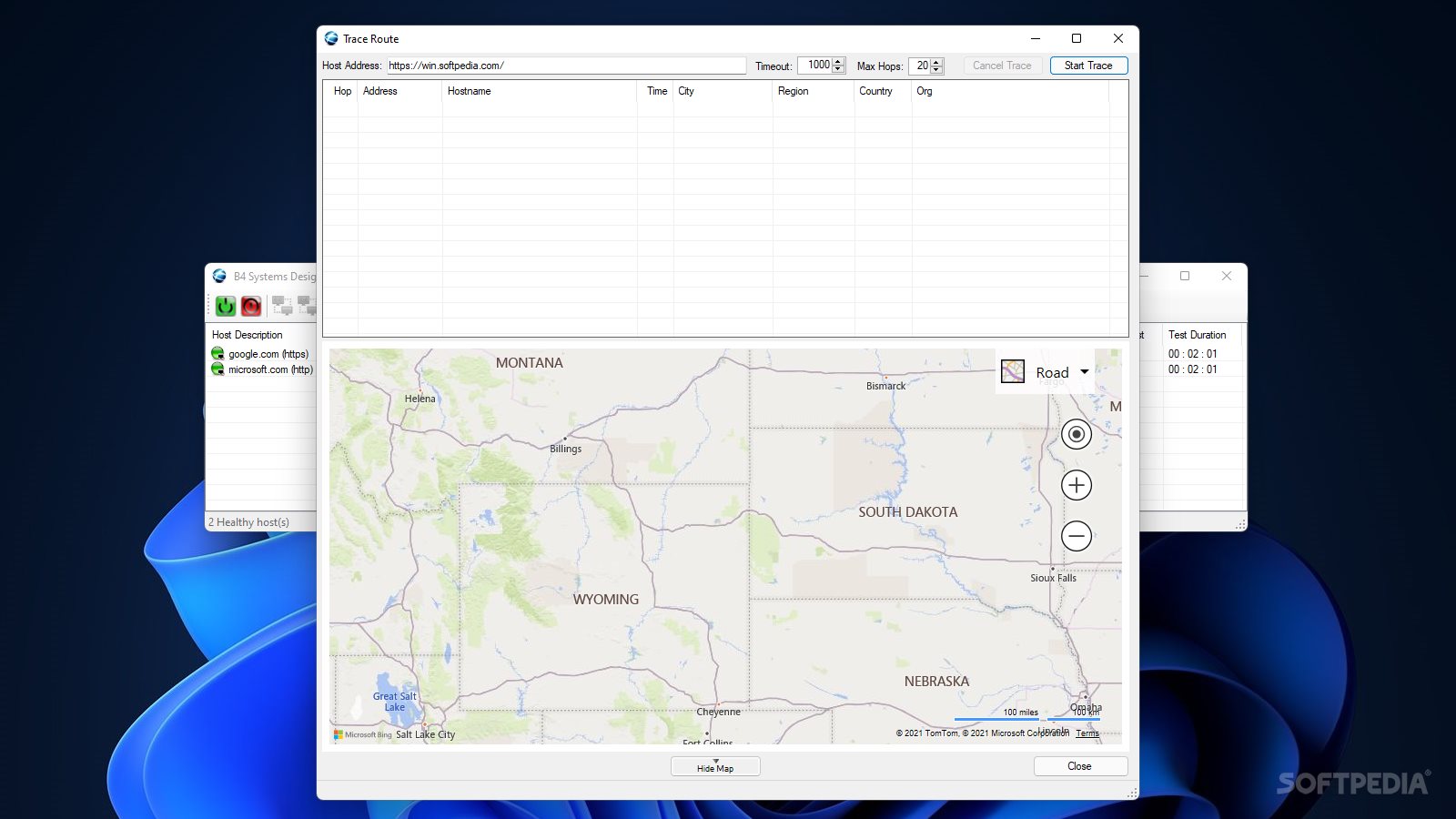Screen dimensions: 1456x819
Task: Click the Close button in Trace Route
Action: point(1080,766)
